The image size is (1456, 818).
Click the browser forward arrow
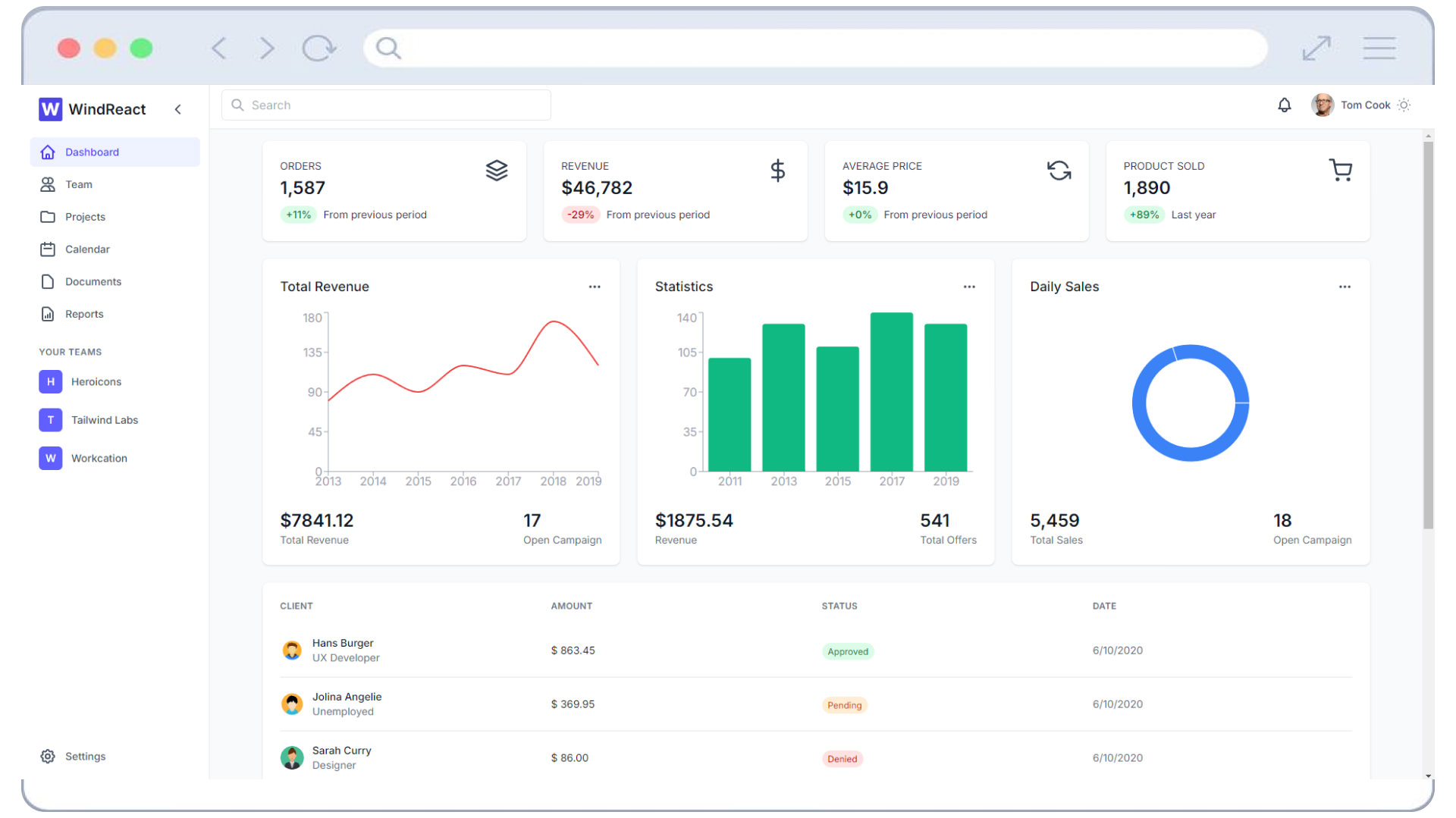coord(267,49)
